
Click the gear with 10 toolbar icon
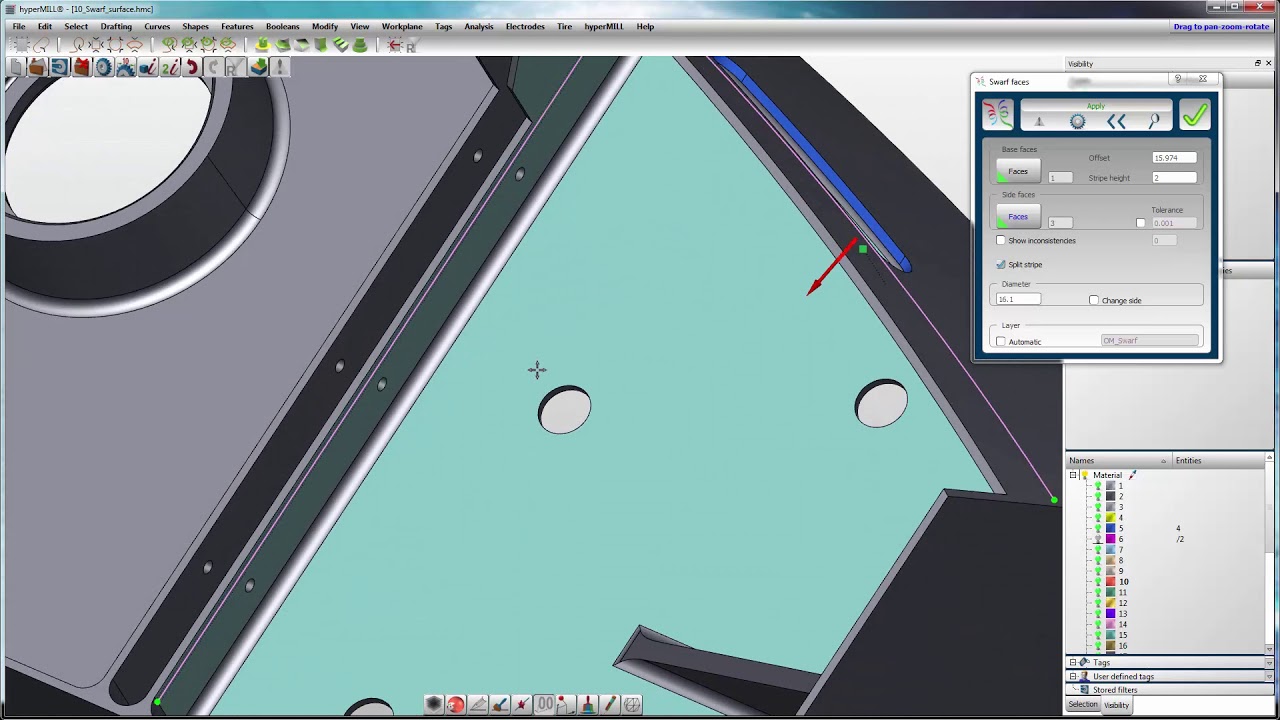[125, 67]
